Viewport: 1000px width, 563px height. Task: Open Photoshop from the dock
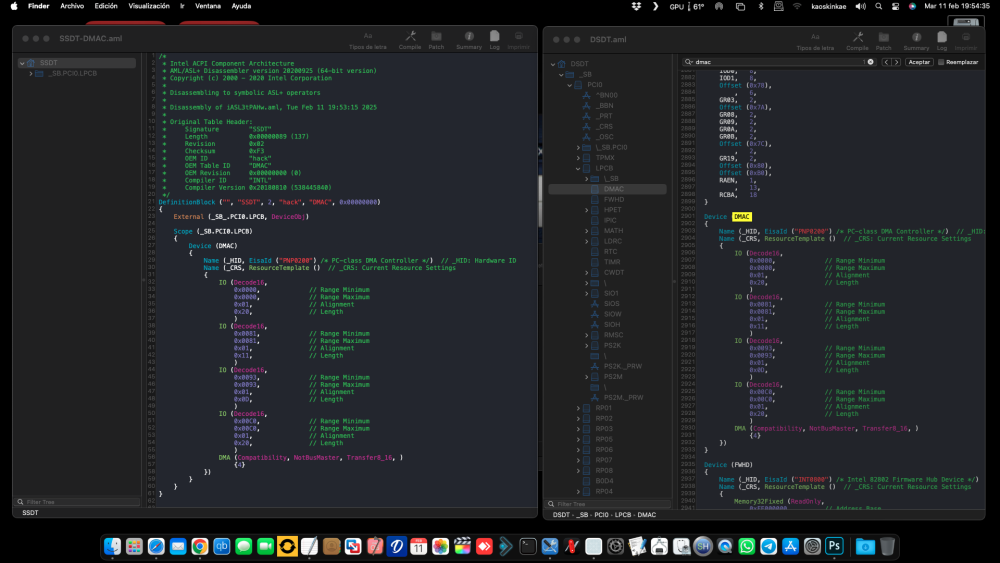tap(834, 546)
